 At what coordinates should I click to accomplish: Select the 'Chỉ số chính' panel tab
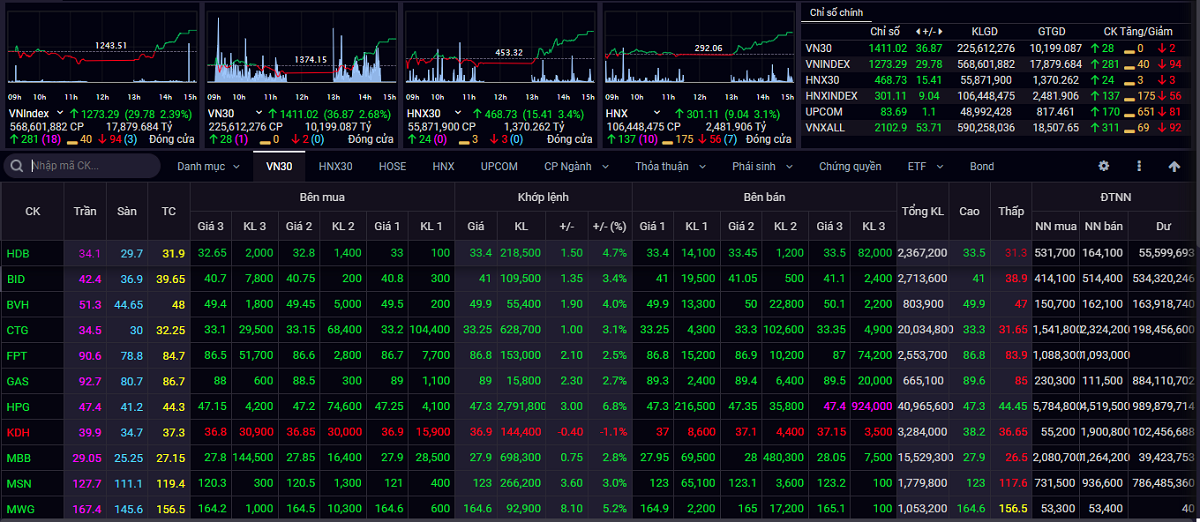(838, 12)
